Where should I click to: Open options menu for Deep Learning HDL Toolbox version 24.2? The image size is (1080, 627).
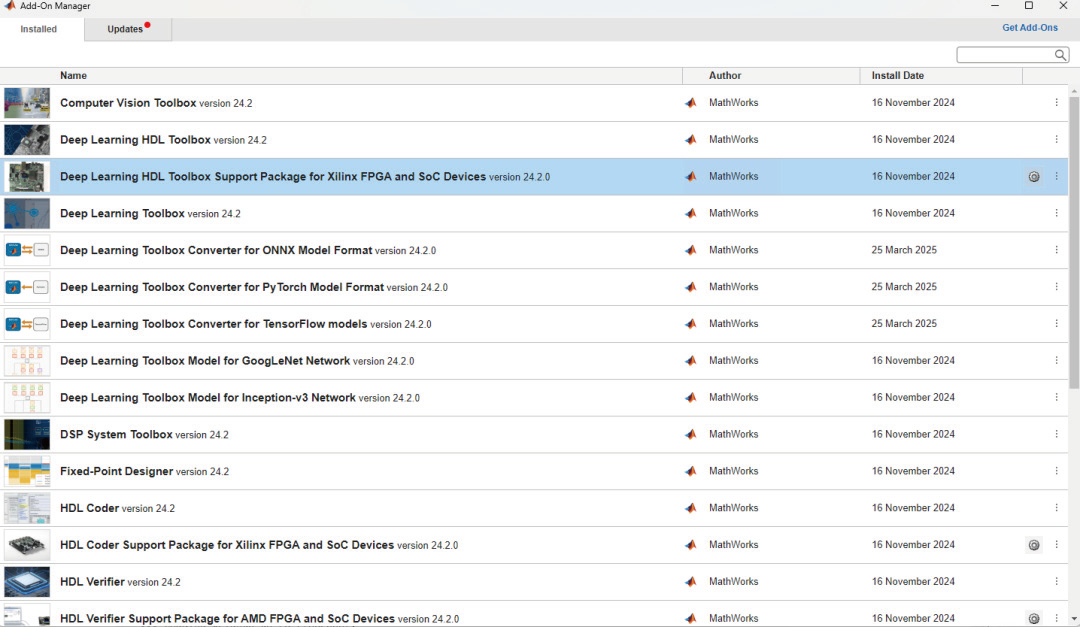(1056, 139)
